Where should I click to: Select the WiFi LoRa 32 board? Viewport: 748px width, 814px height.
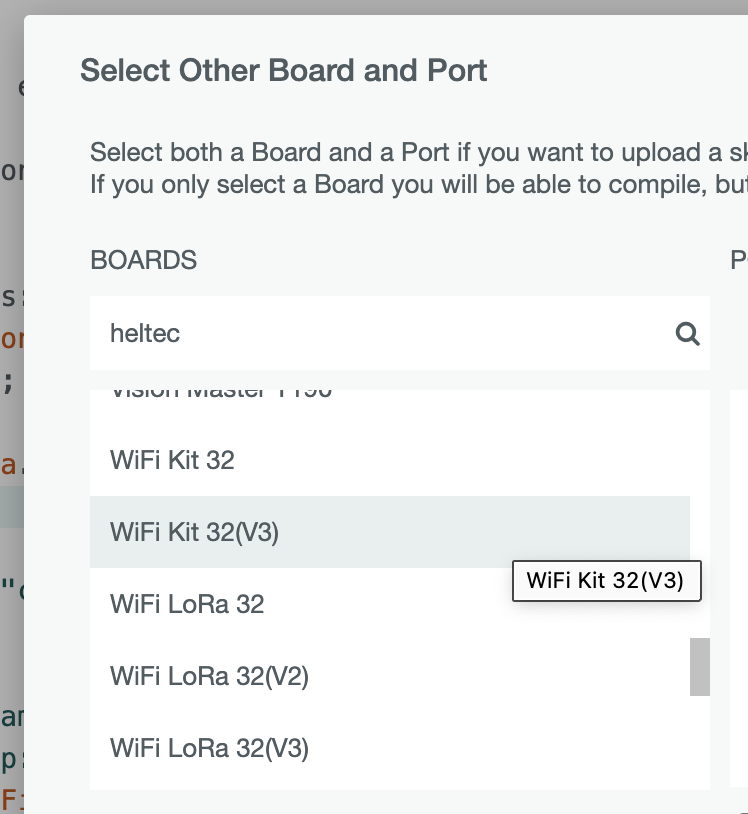point(187,604)
